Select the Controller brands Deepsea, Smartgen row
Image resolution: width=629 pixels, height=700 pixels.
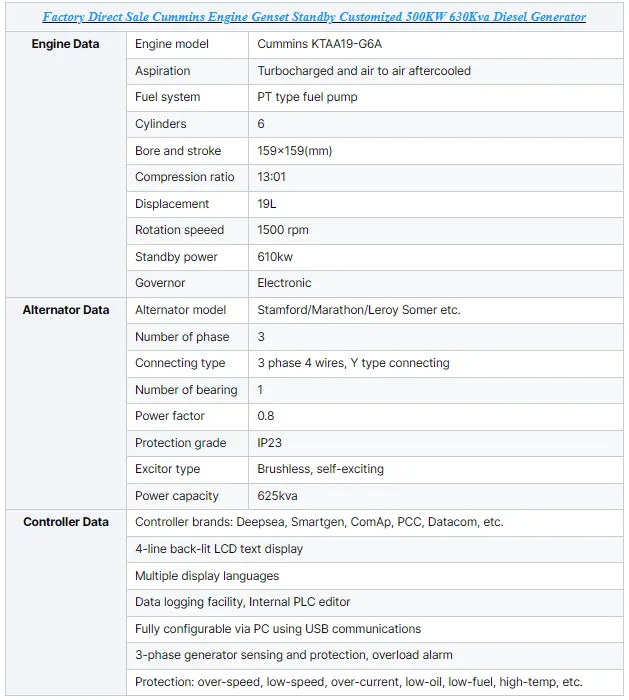375,522
